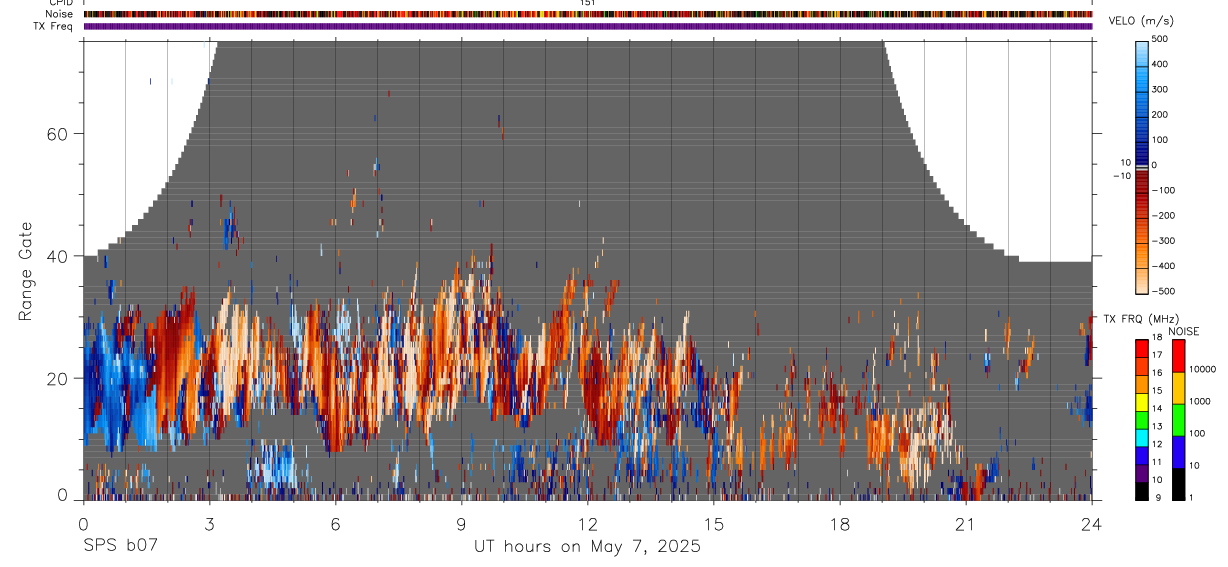Click the 12 hour tick on UT axis
This screenshot has width=1228, height=567.
pos(587,524)
